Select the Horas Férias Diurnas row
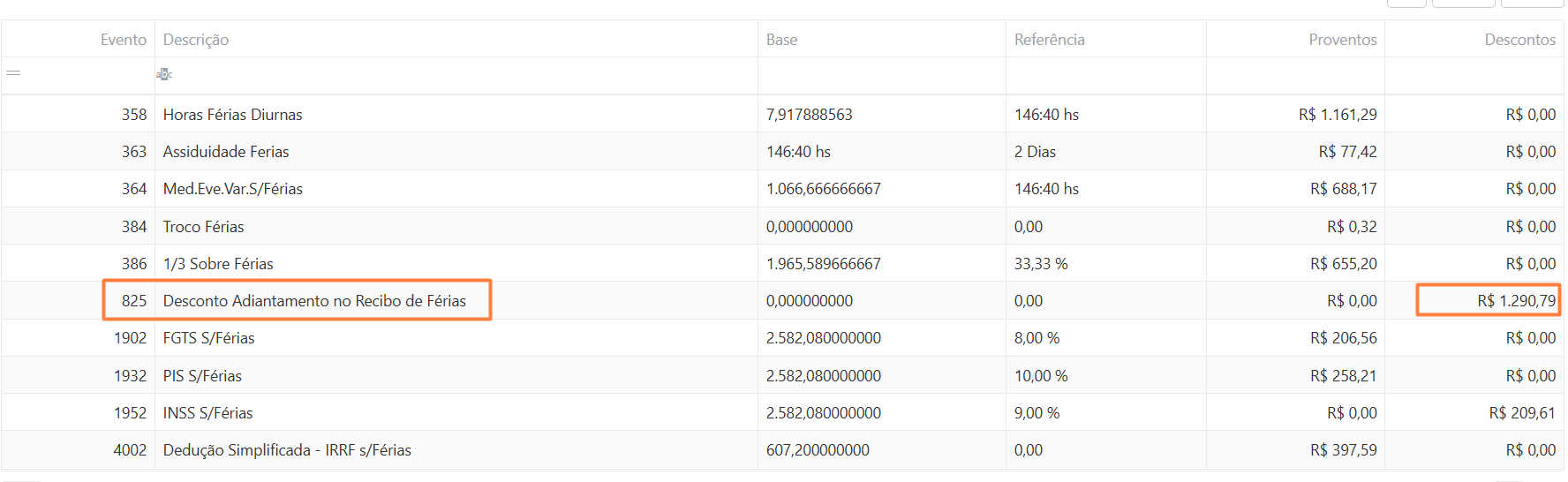The width and height of the screenshot is (1568, 482). 232,115
